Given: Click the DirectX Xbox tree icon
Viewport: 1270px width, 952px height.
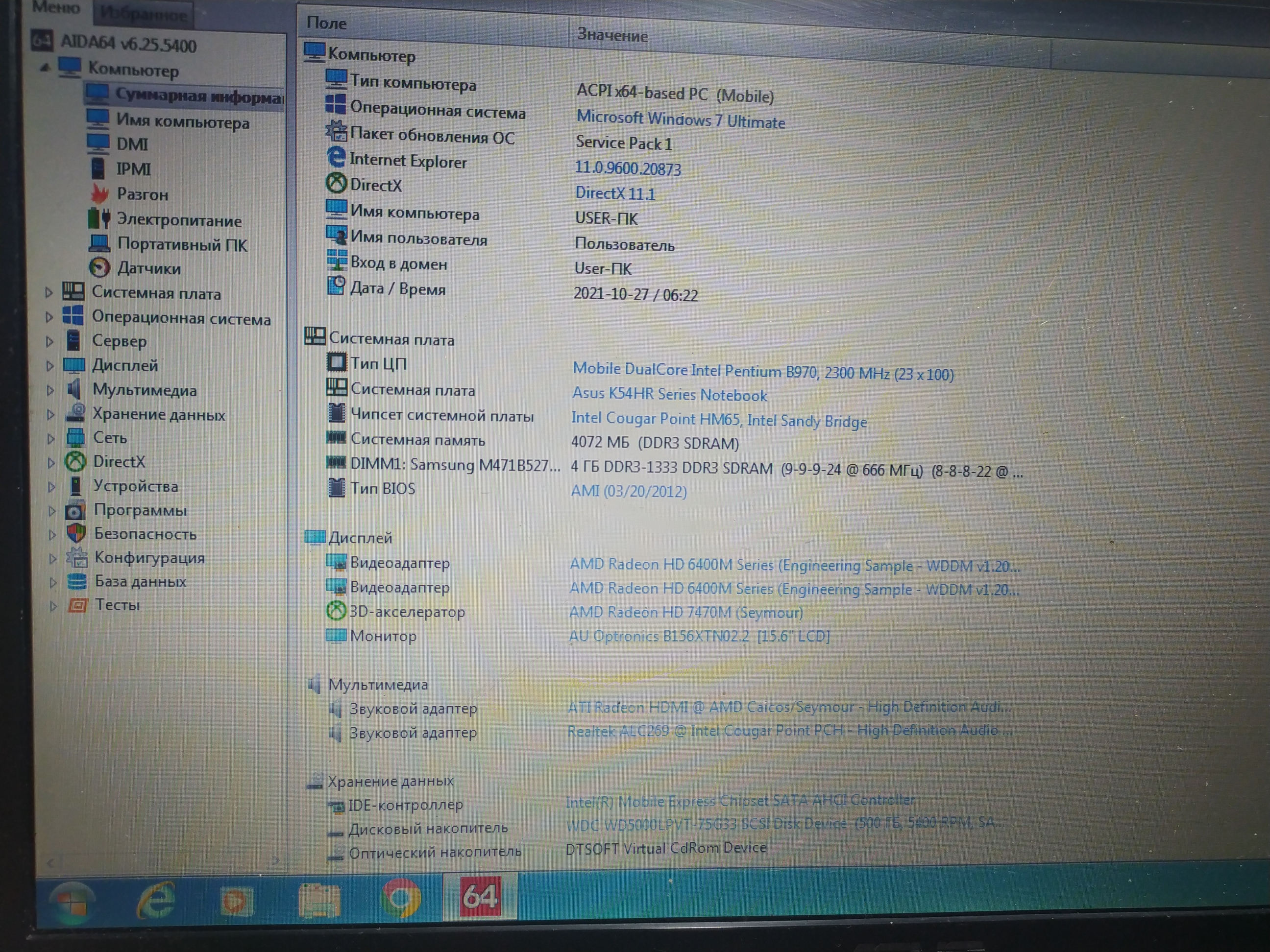Looking at the screenshot, I should (x=75, y=461).
